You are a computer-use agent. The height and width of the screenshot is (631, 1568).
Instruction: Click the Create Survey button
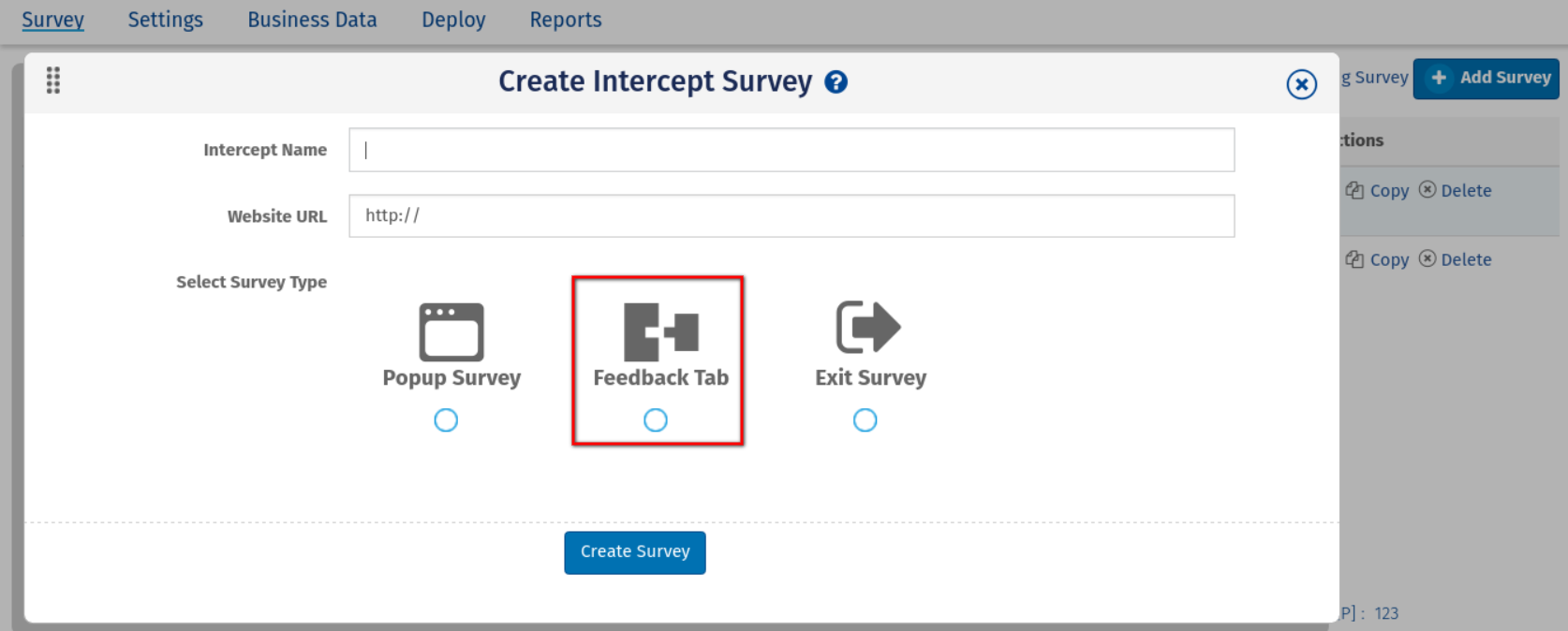635,552
